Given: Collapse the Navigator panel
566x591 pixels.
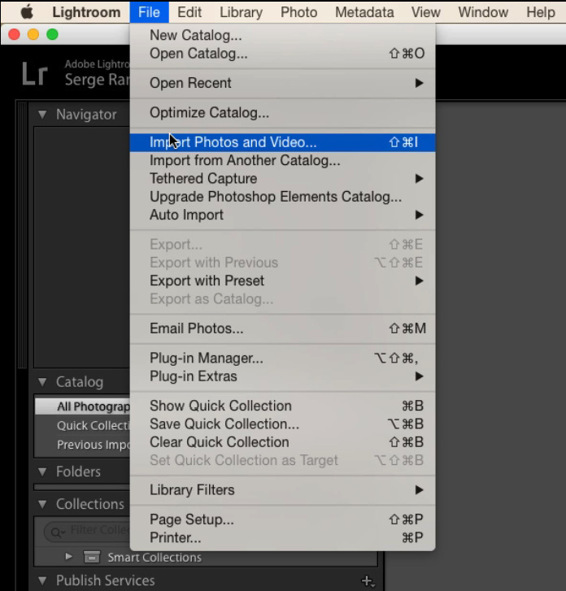Looking at the screenshot, I should point(43,115).
